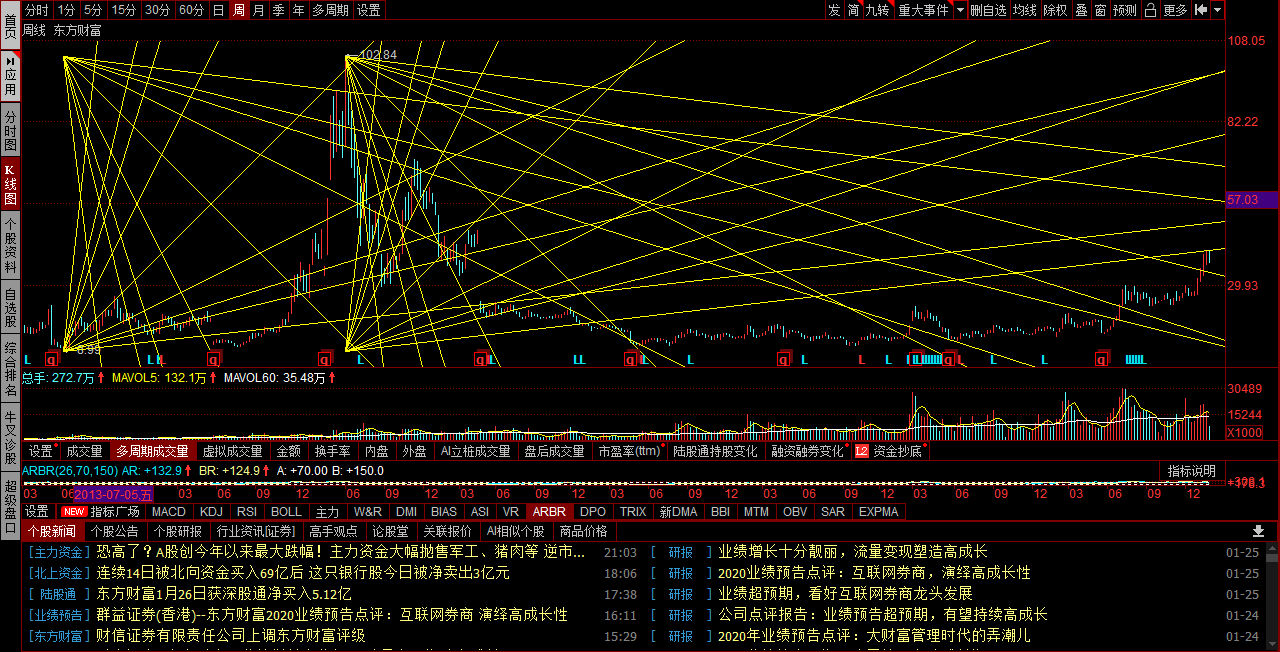The height and width of the screenshot is (652, 1280).
Task: Click the 简 toolbar button
Action: click(853, 10)
